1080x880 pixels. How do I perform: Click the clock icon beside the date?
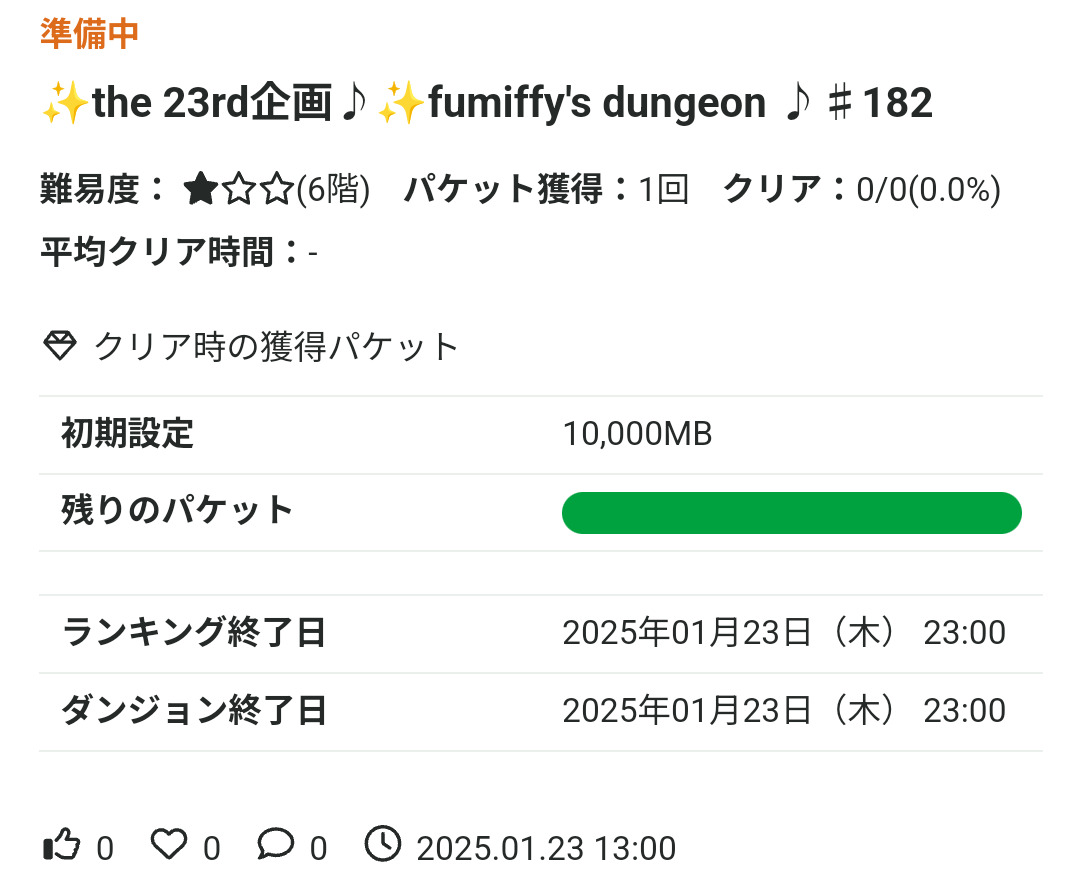click(x=382, y=845)
